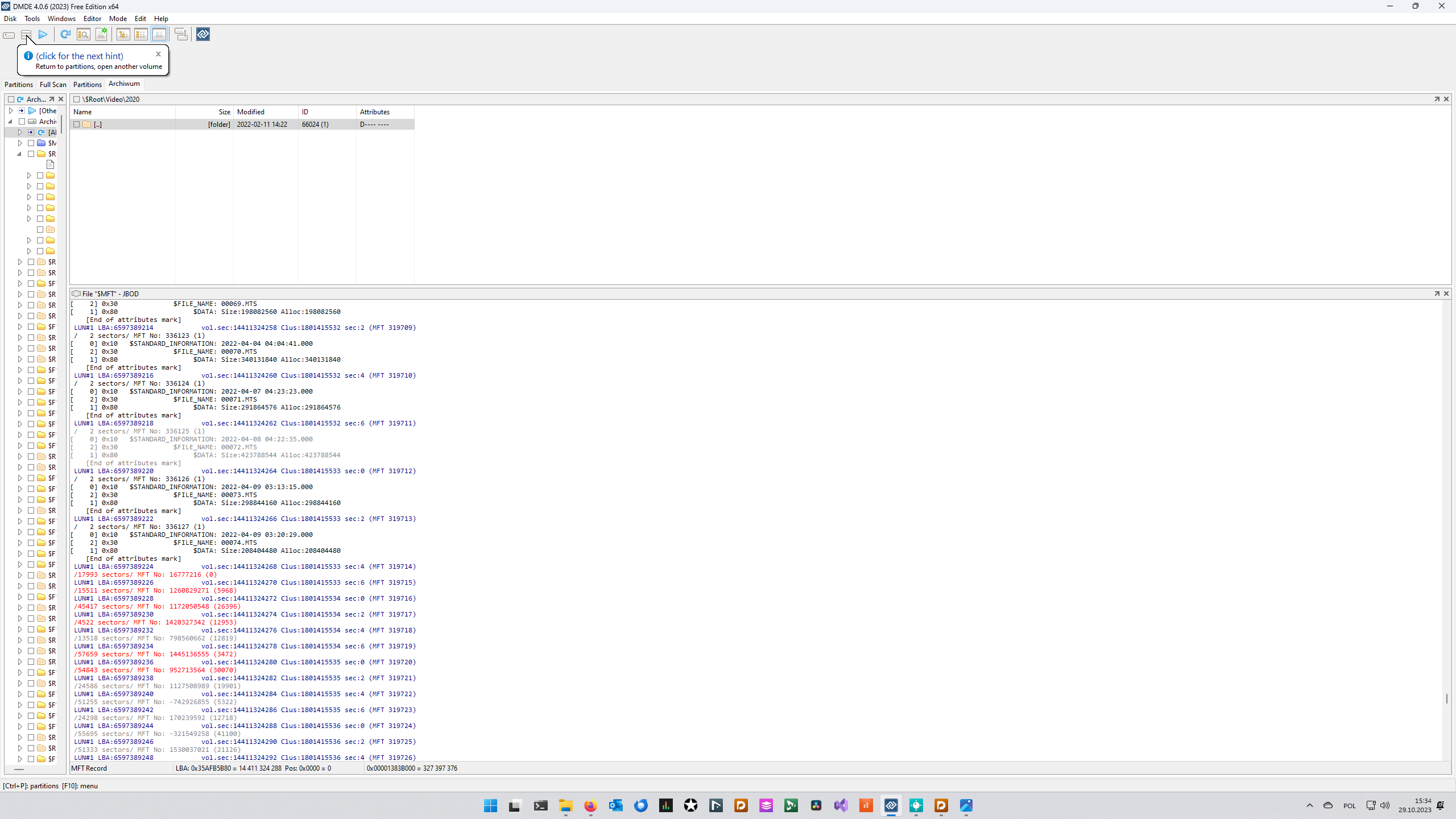Open the Editor menu

tap(92, 18)
